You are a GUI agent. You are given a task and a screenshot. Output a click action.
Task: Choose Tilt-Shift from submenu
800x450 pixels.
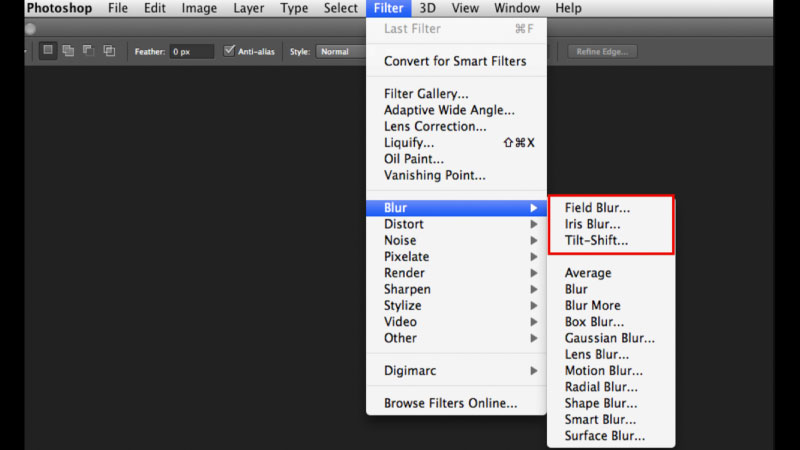pyautogui.click(x=611, y=240)
